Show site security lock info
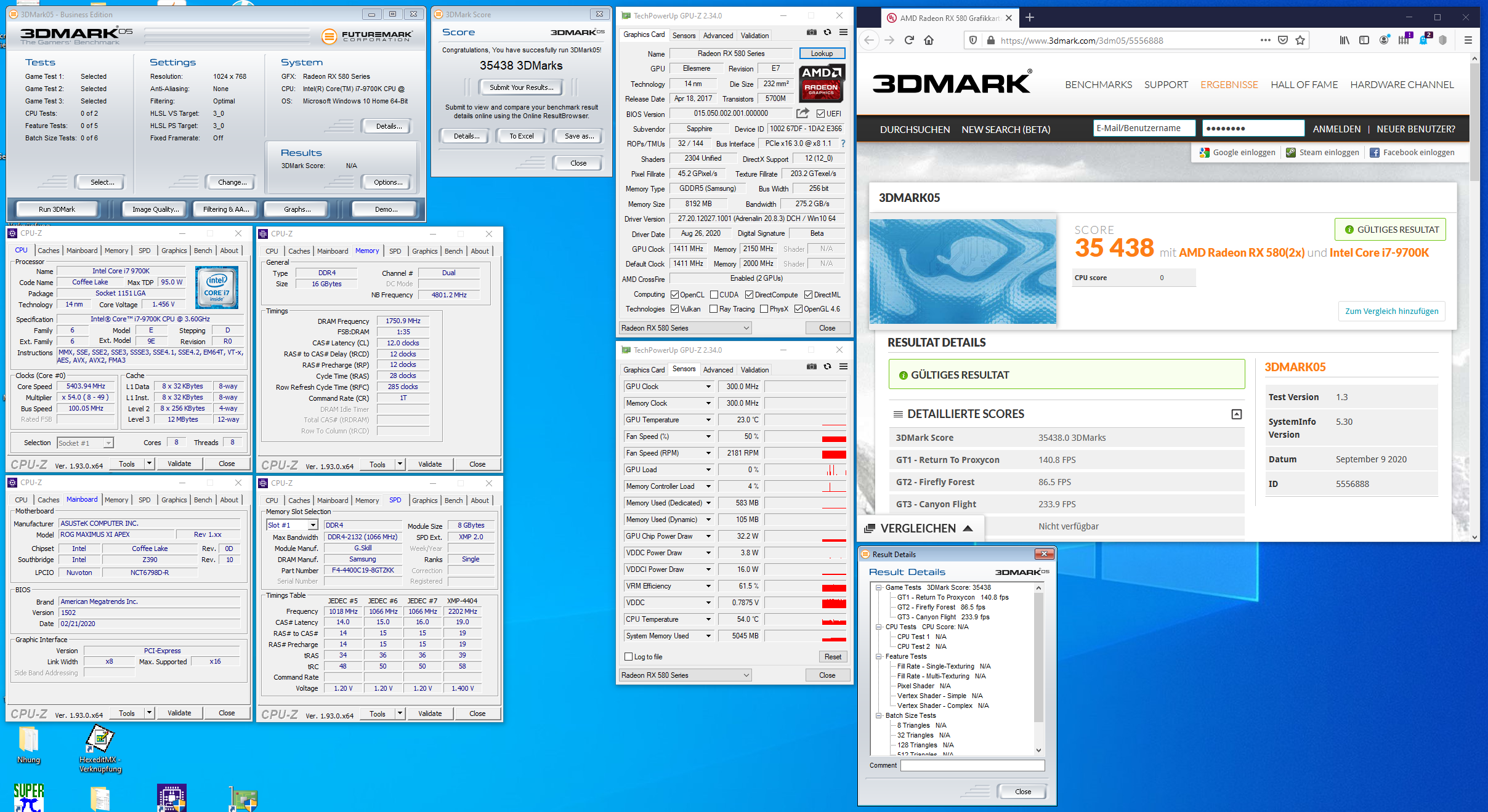Image resolution: width=1488 pixels, height=812 pixels. [990, 41]
